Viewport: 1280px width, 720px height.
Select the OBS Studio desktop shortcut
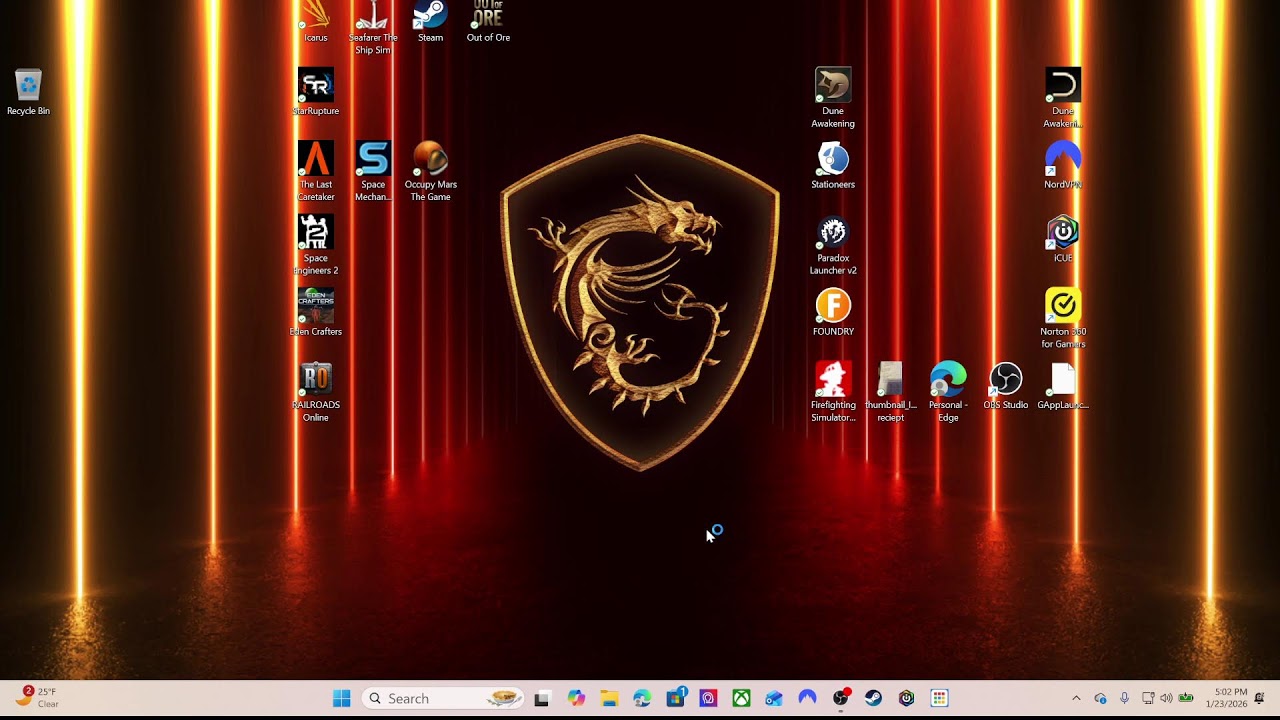click(x=1006, y=387)
